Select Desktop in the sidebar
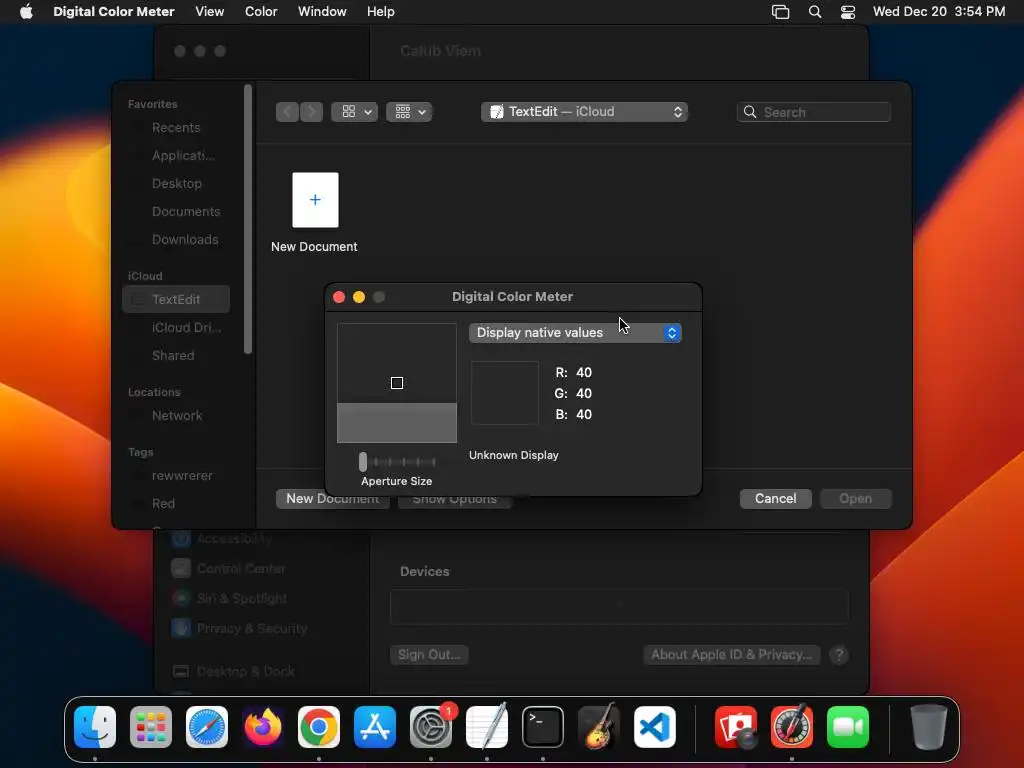The height and width of the screenshot is (768, 1024). click(176, 184)
